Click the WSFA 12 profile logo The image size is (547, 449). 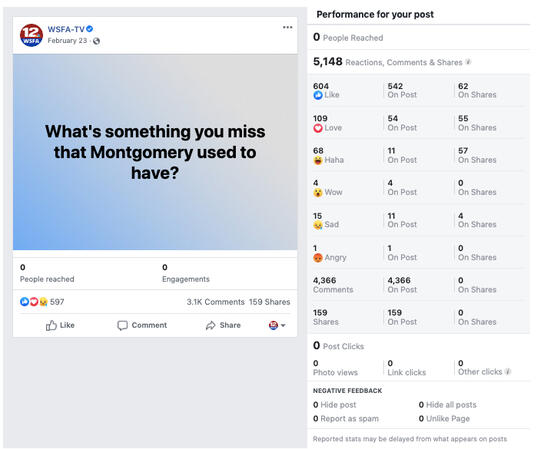coord(31,35)
